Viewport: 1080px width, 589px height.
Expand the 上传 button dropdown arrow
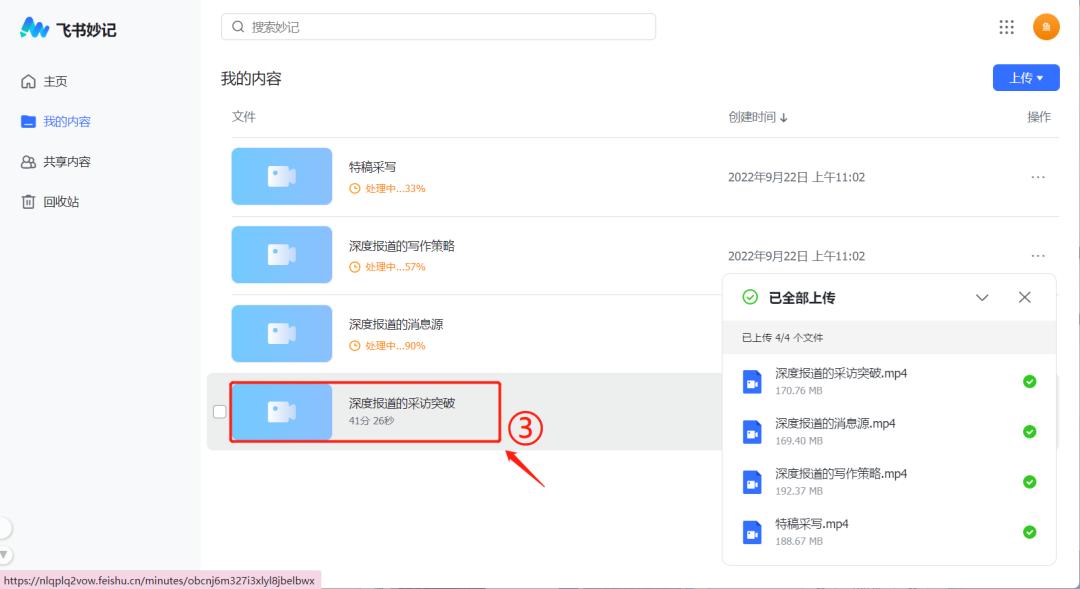point(1040,77)
